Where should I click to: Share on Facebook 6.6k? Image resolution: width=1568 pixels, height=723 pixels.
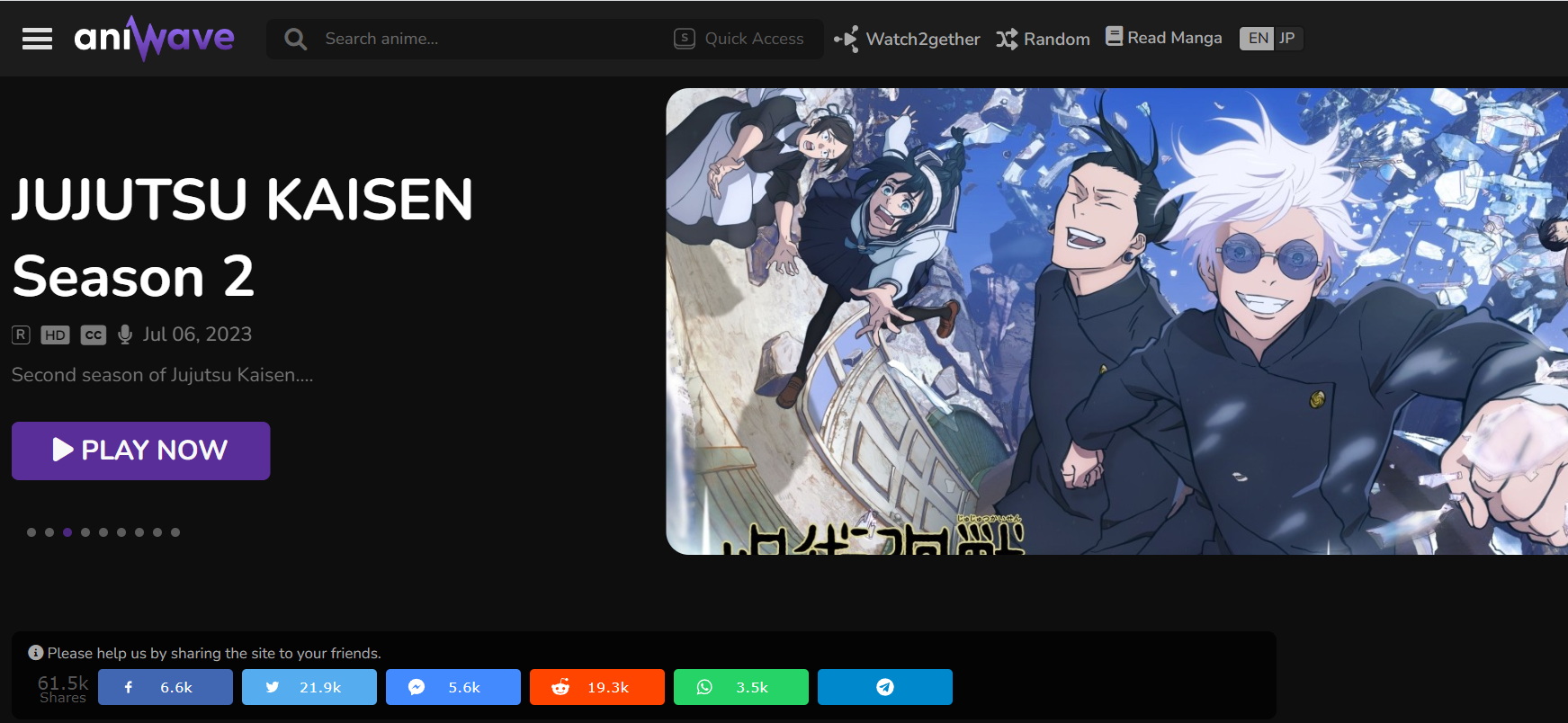click(x=166, y=687)
